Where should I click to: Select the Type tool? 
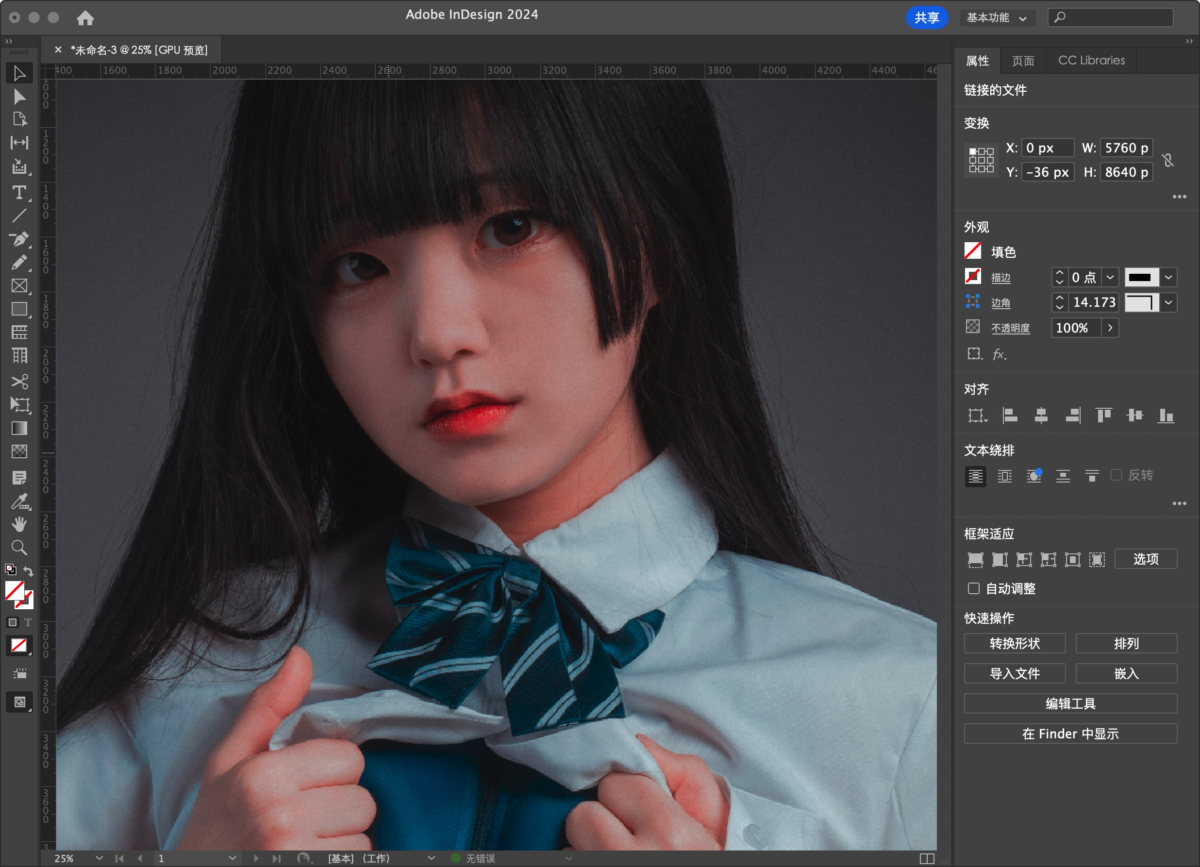(x=19, y=192)
